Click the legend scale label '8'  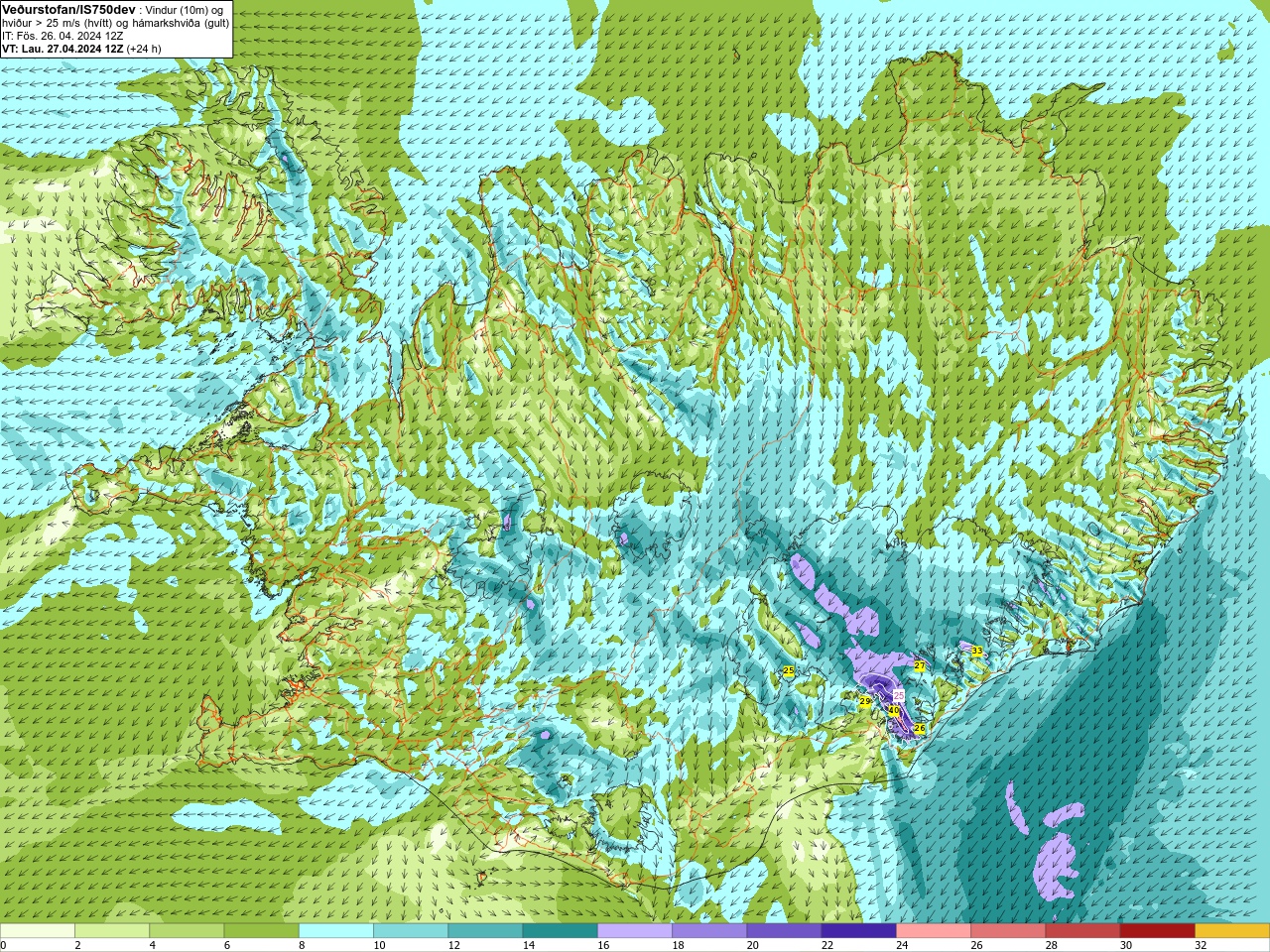[x=303, y=945]
